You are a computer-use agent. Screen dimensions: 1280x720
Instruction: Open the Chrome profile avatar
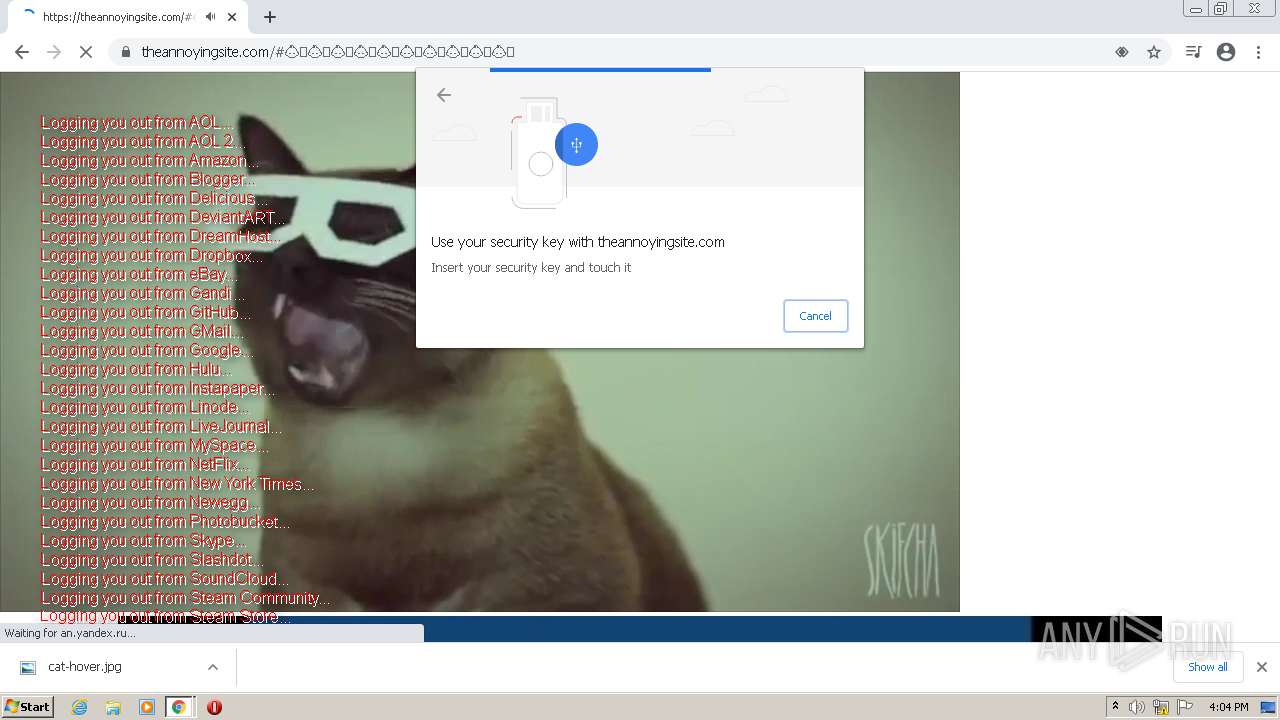tap(1226, 52)
